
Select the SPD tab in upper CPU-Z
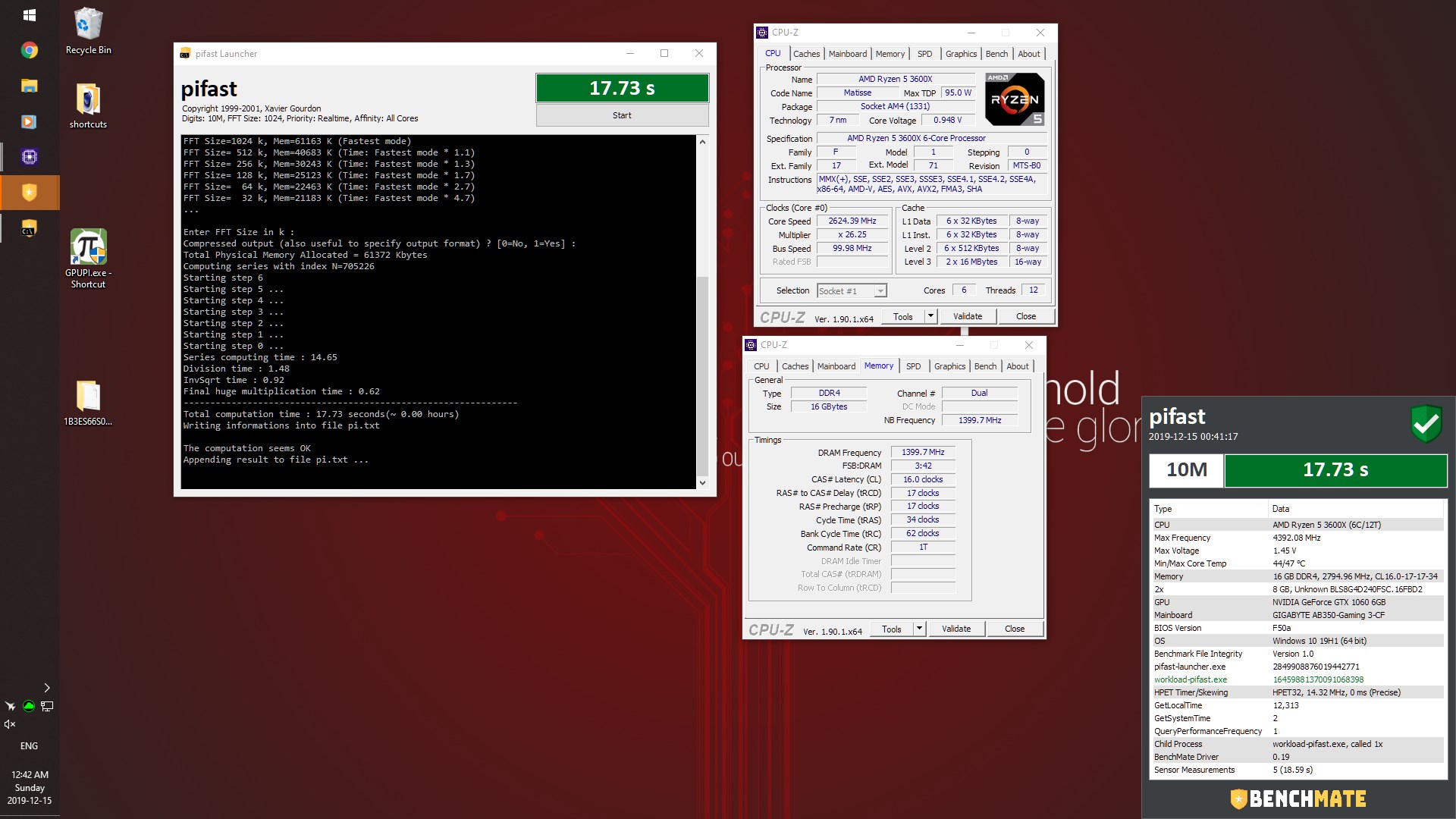pos(924,54)
